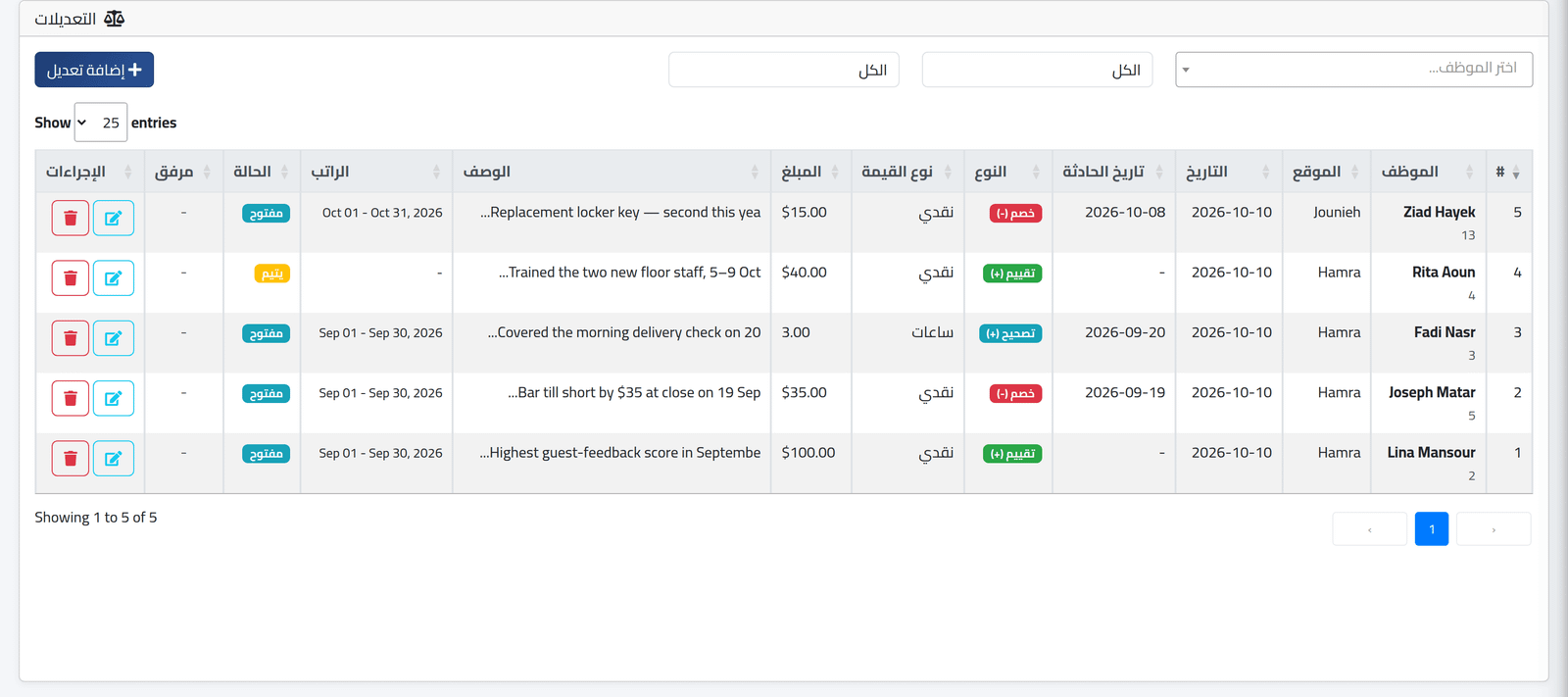Click employee name Lina Mansour

[1431, 453]
